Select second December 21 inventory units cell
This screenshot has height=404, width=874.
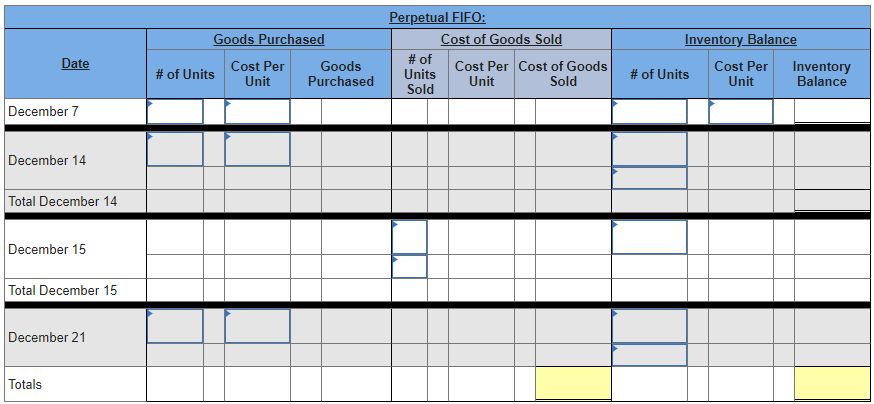[x=649, y=355]
